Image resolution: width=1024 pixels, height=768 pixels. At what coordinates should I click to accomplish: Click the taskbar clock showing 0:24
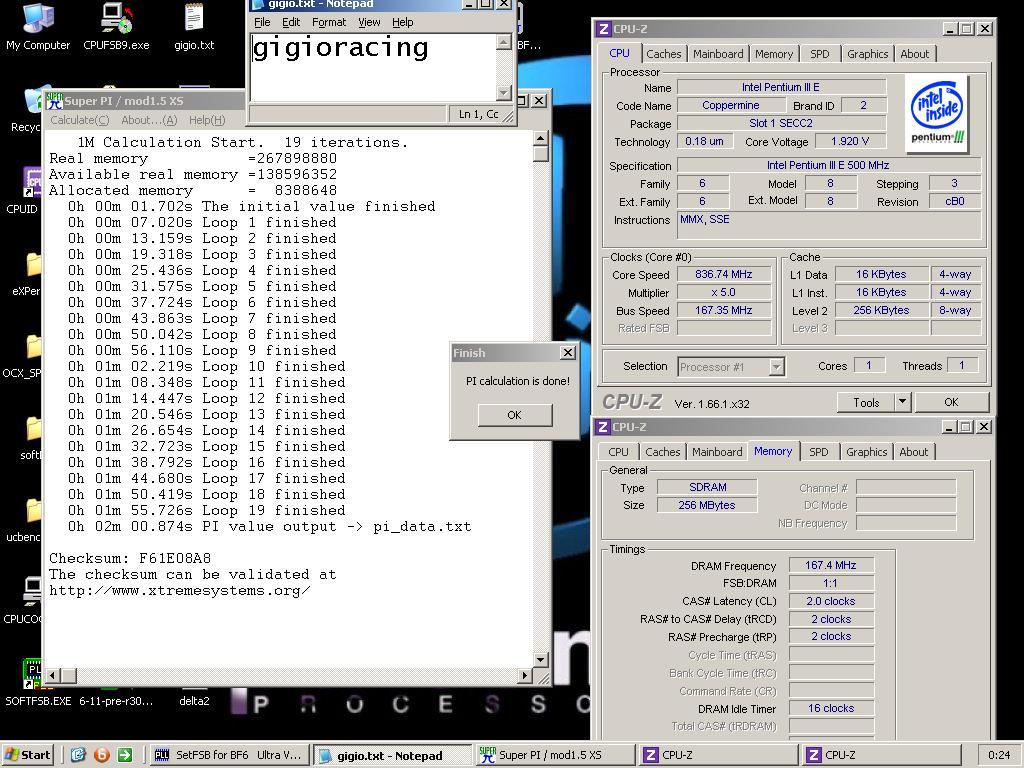coord(999,755)
